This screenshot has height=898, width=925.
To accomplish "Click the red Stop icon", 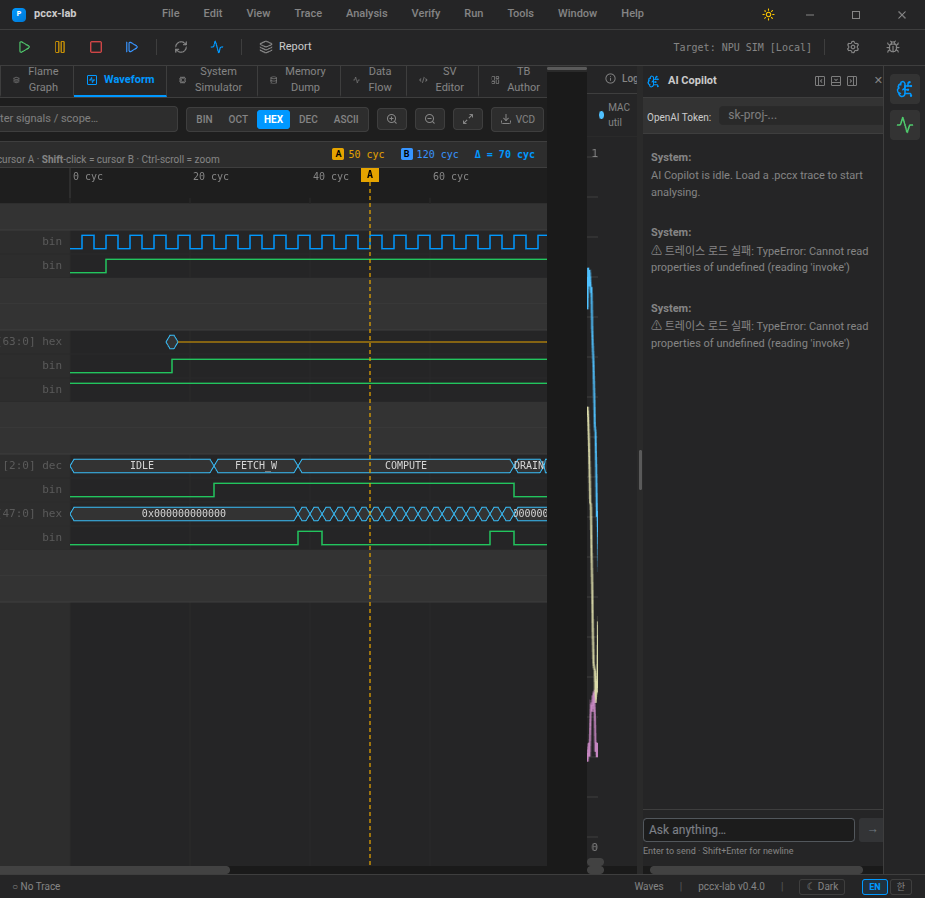I will (96, 47).
